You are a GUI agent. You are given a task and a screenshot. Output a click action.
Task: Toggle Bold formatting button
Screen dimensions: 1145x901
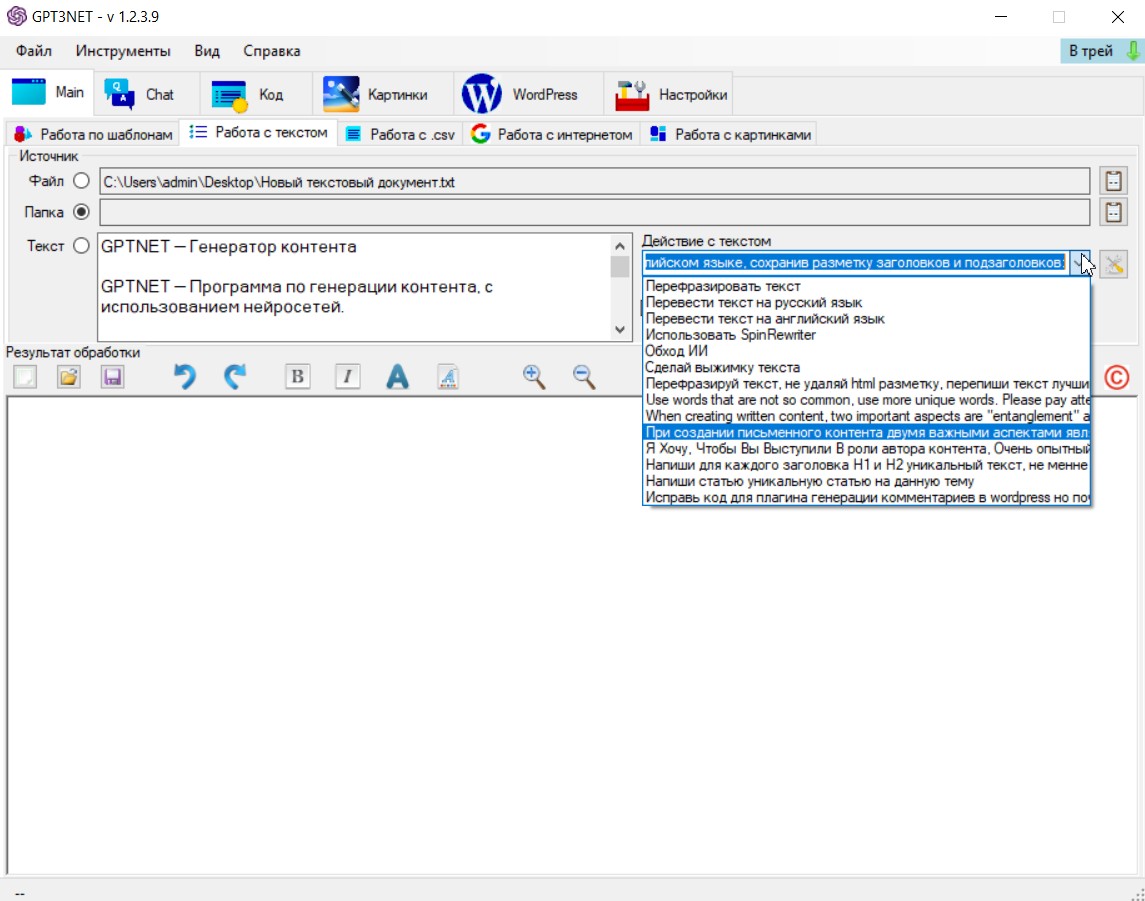pos(297,377)
